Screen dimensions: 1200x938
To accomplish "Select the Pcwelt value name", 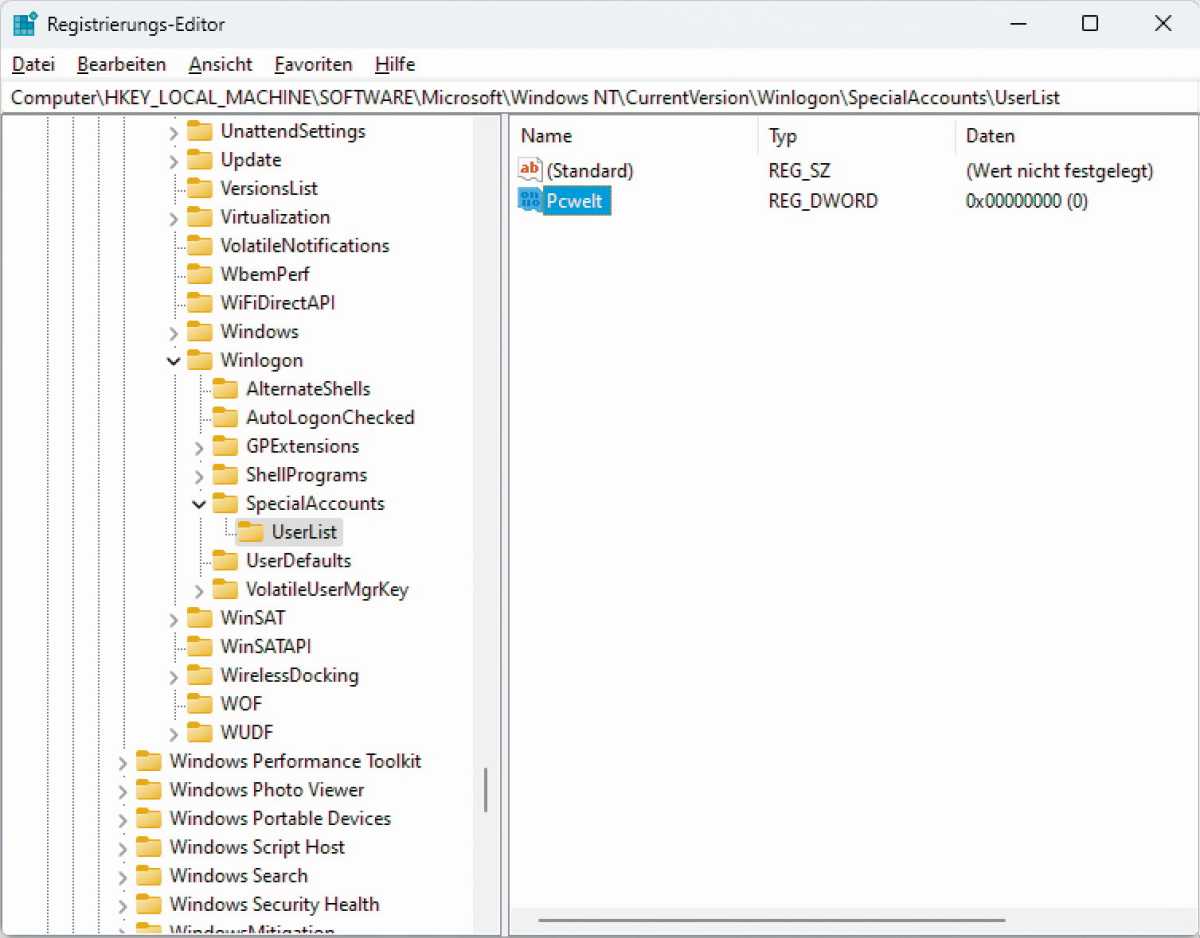I will tap(575, 201).
